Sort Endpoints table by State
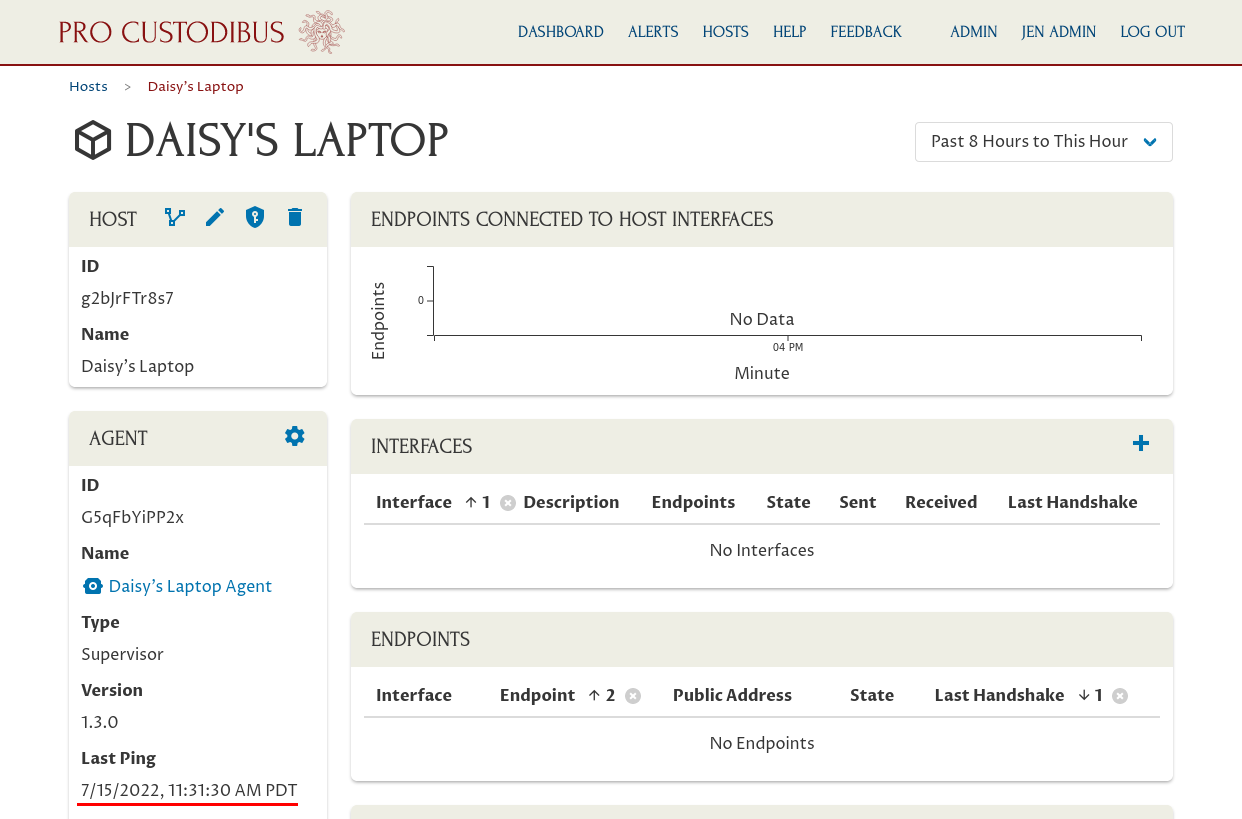 872,695
